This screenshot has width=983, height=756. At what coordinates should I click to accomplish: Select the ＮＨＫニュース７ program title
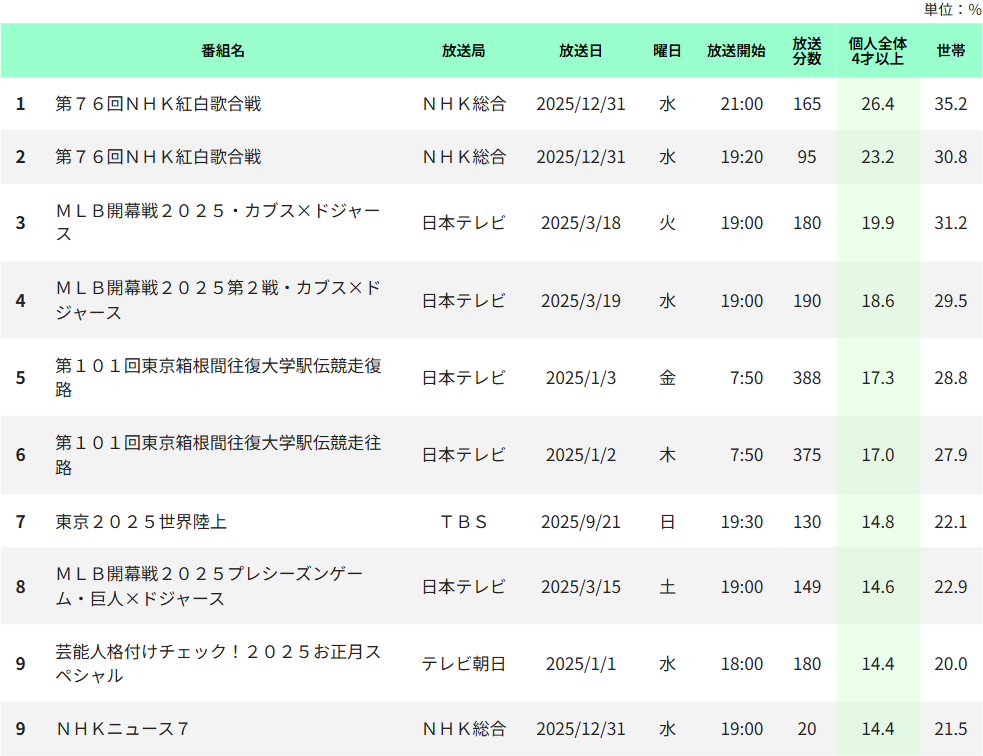point(123,729)
